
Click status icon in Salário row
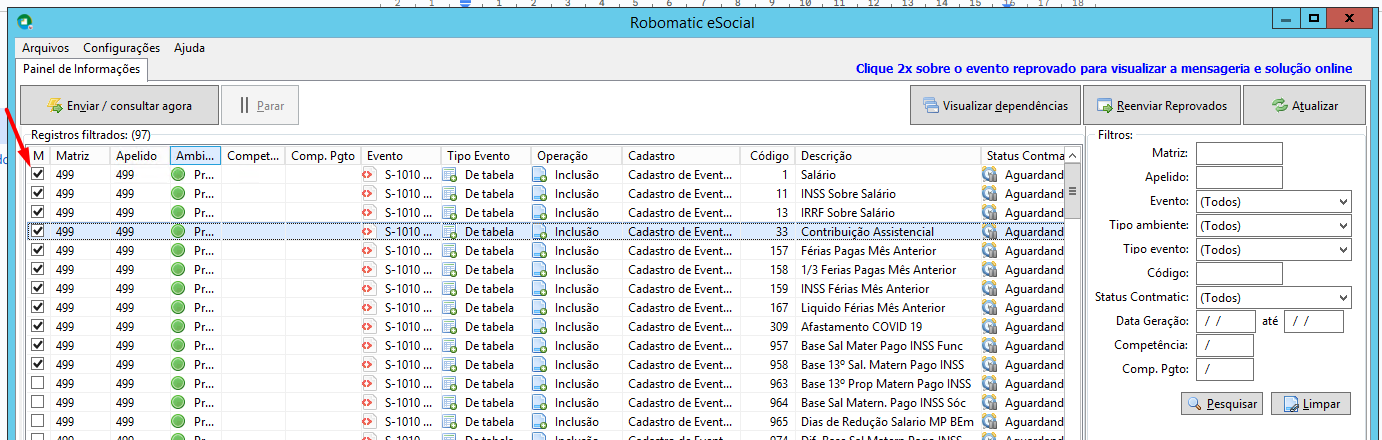click(991, 174)
